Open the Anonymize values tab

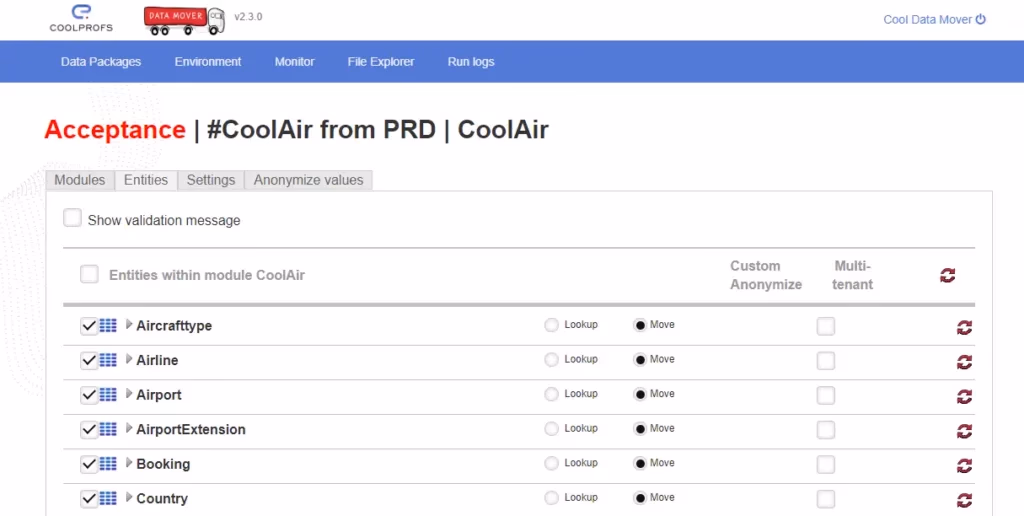point(309,180)
